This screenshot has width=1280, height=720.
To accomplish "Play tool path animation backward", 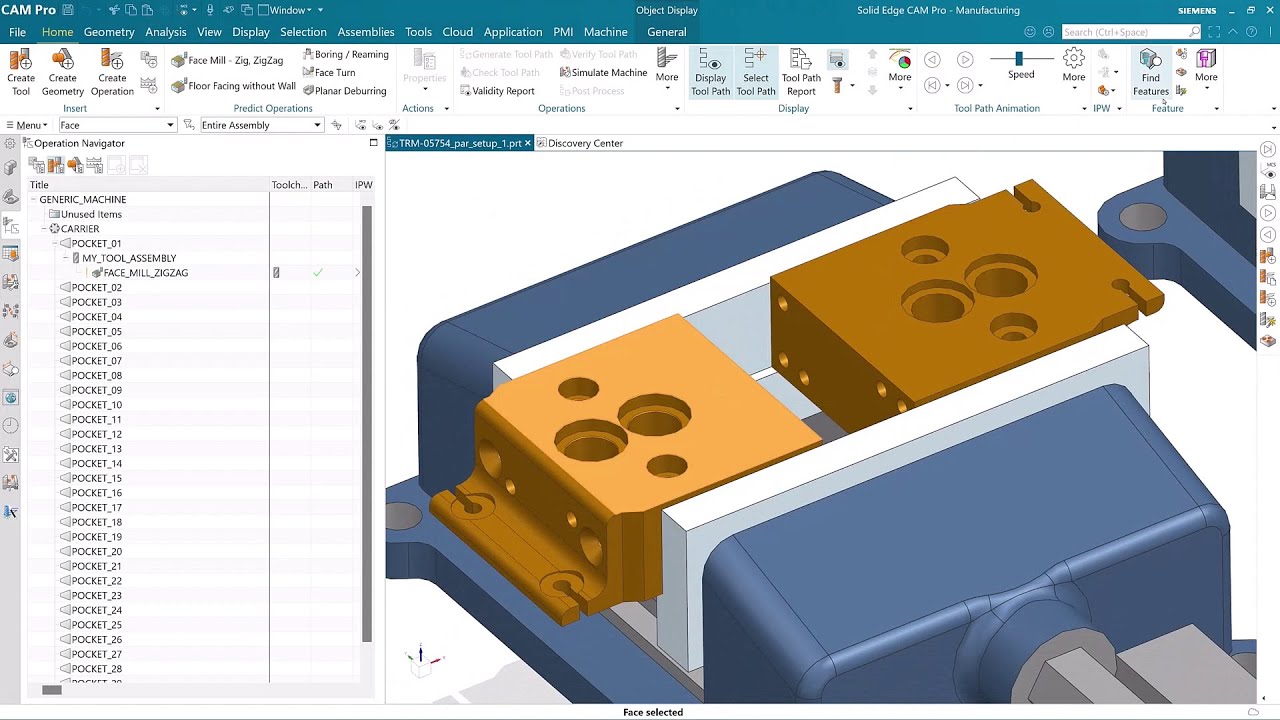I will [932, 60].
